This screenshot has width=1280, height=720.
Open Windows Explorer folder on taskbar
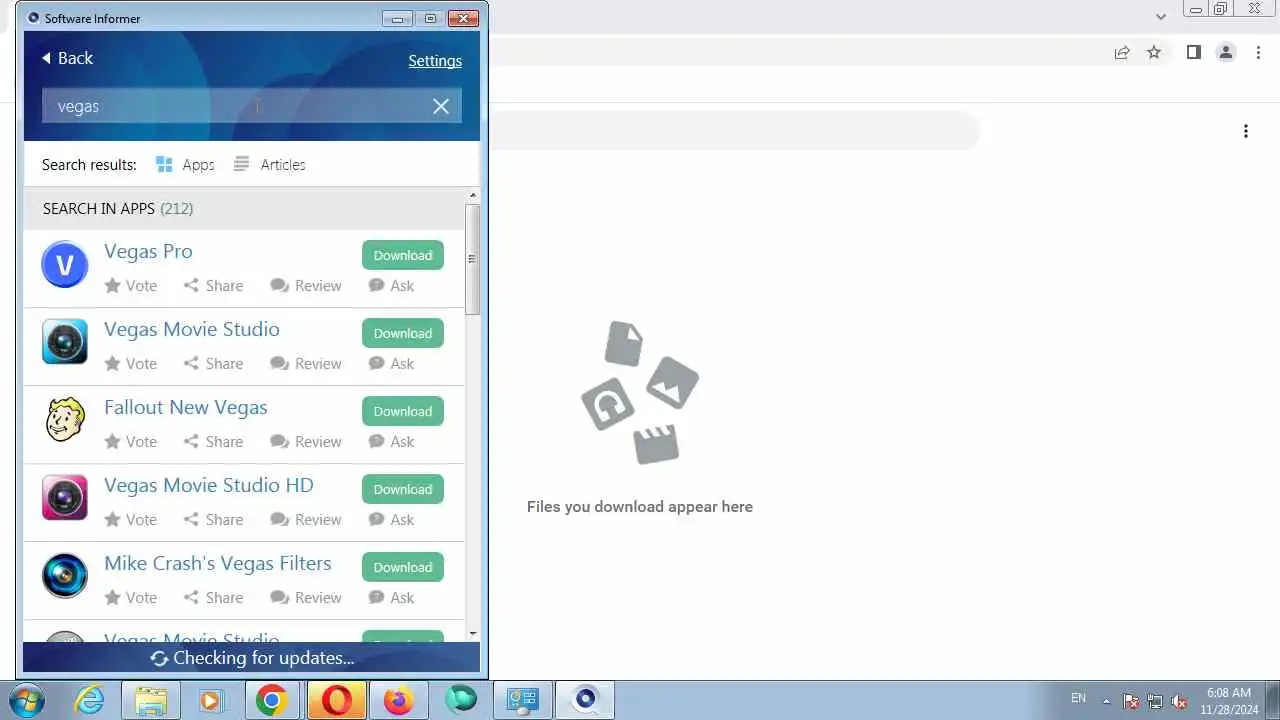151,700
